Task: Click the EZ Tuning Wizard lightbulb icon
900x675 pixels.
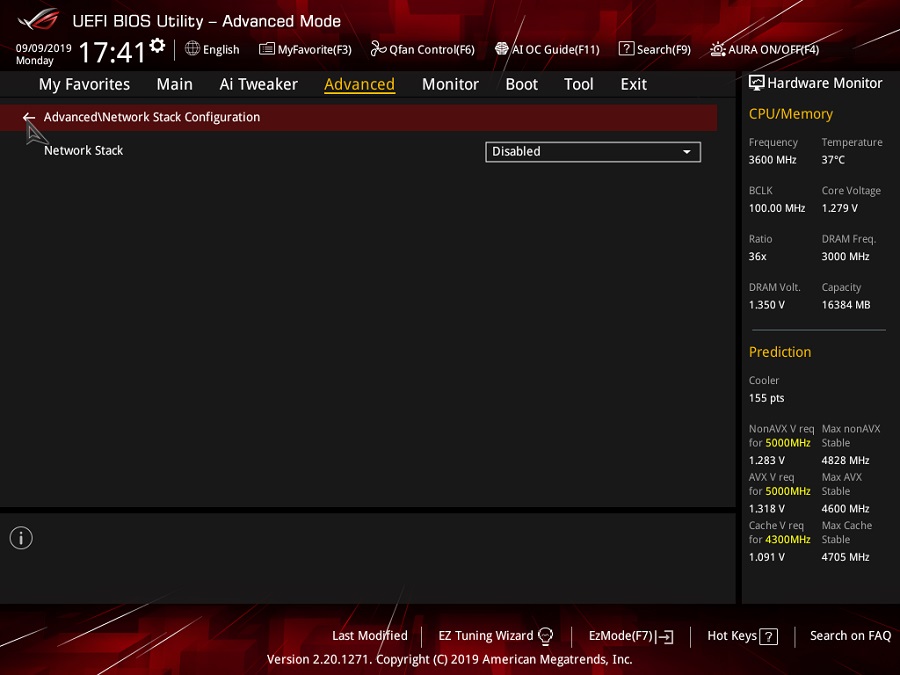Action: (x=545, y=636)
